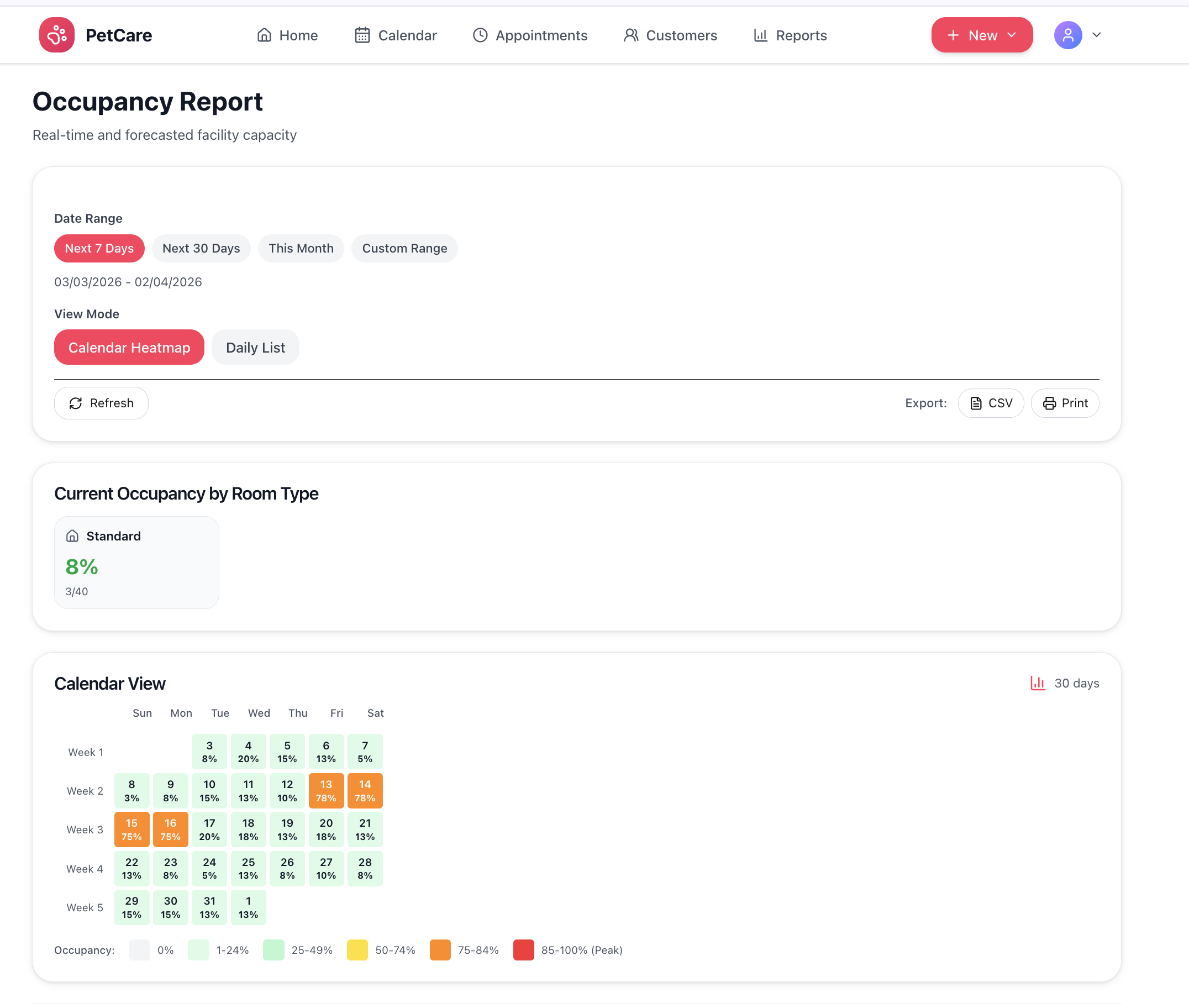Click the bar chart icon beside 30 days
Viewport: 1189px width, 1008px height.
pyautogui.click(x=1038, y=684)
